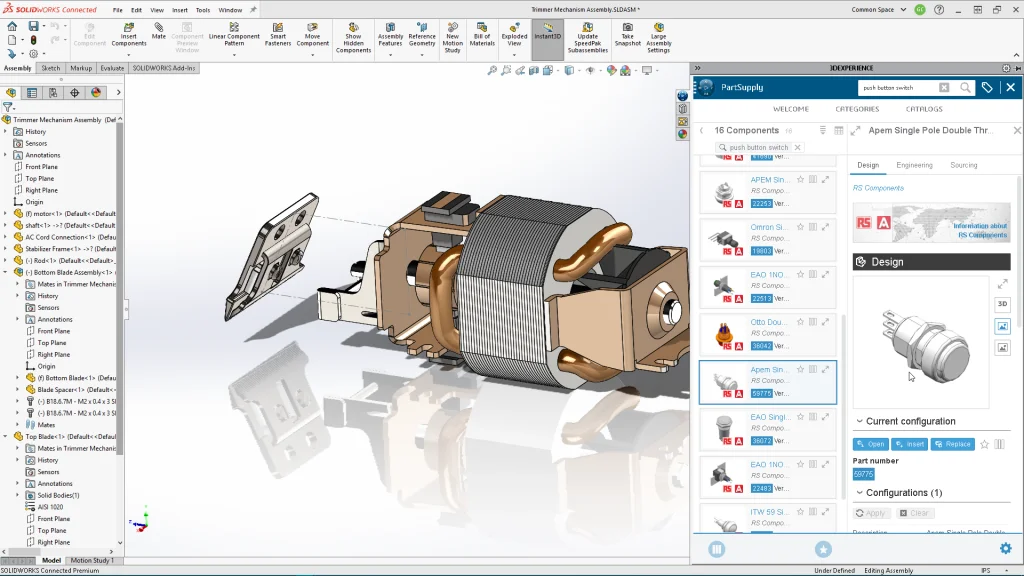The width and height of the screenshot is (1024, 576).
Task: Click the RS Components link
Action: [878, 188]
